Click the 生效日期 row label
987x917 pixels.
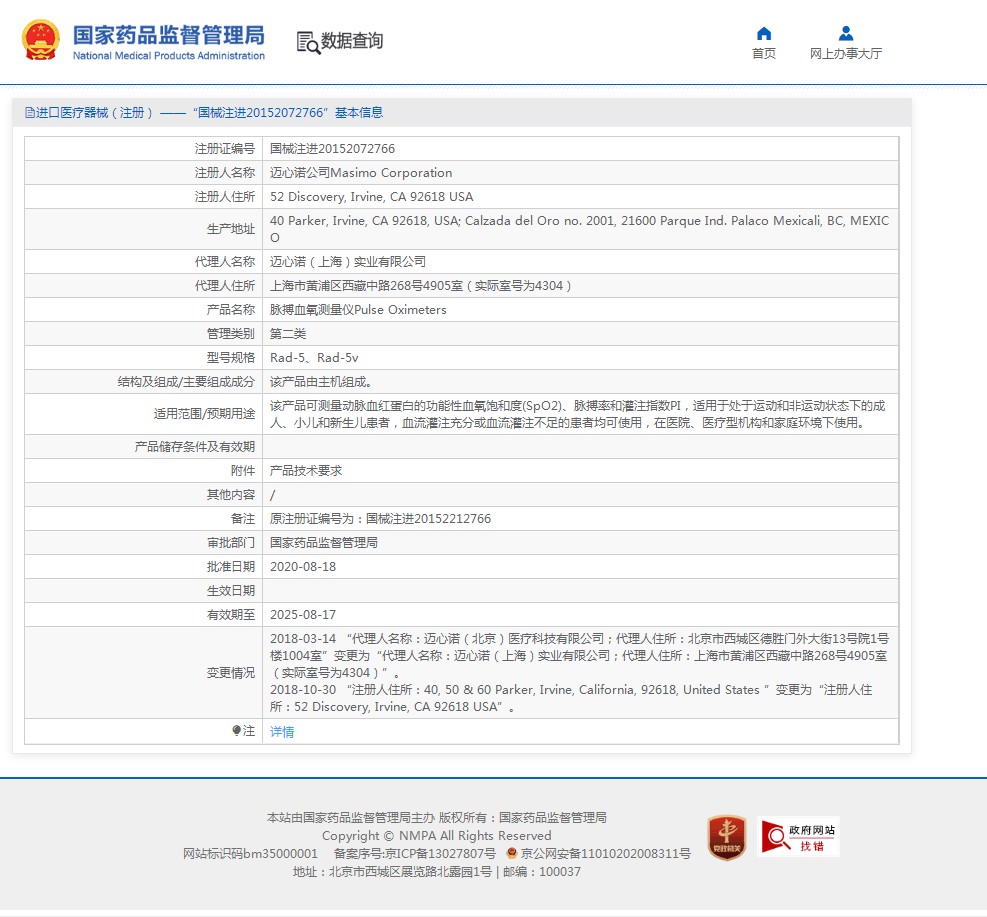tap(230, 590)
